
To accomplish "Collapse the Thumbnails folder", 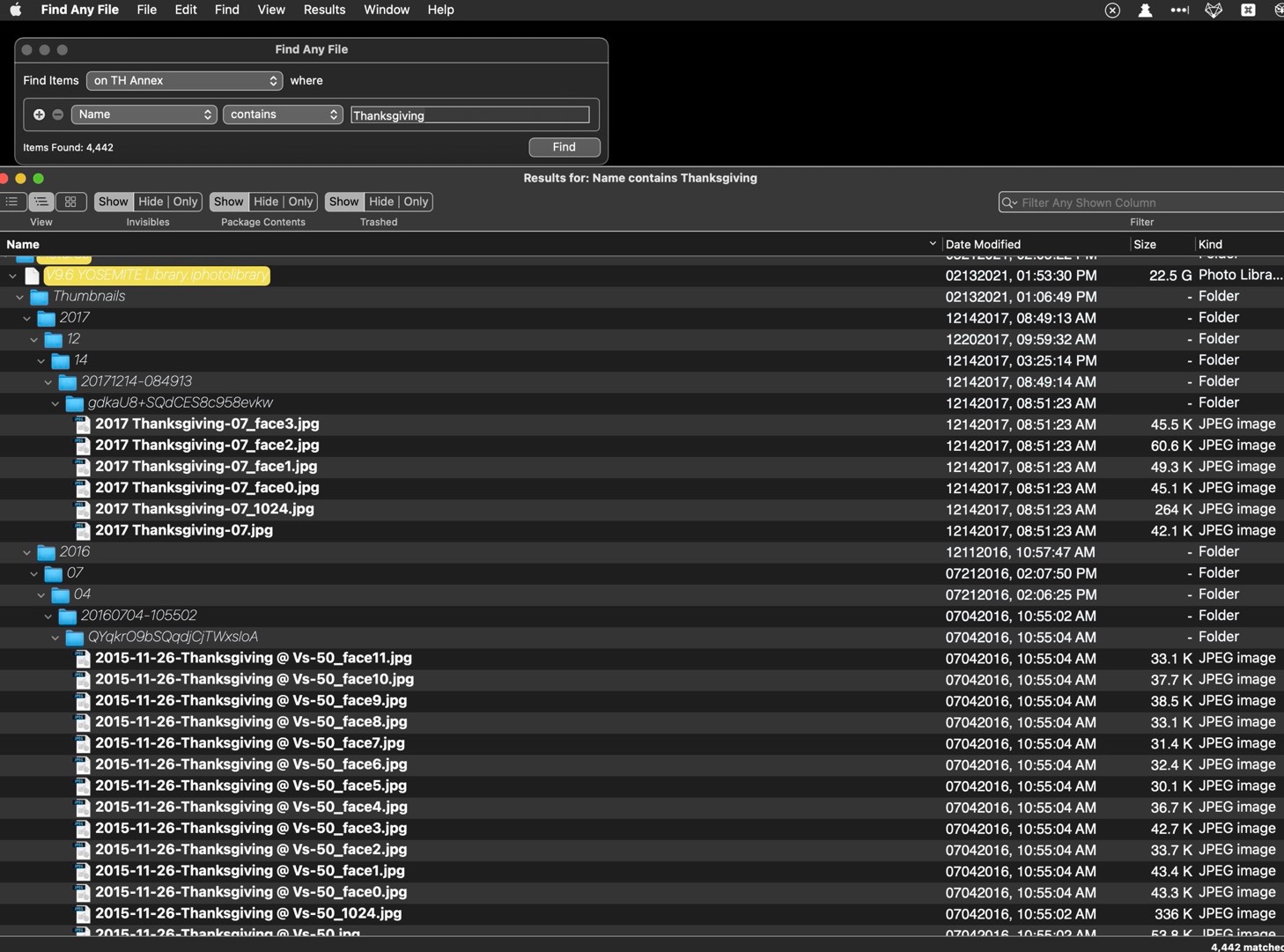I will [19, 297].
